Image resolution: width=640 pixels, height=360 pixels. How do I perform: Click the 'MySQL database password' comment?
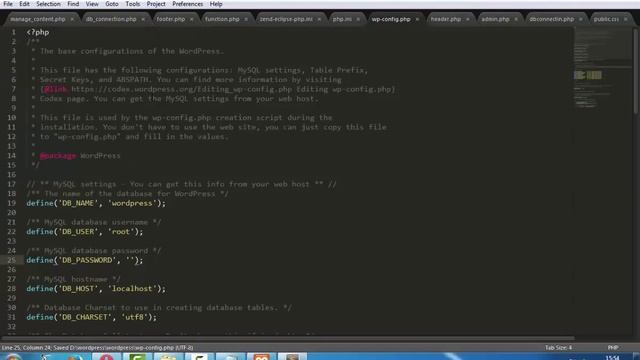93,251
